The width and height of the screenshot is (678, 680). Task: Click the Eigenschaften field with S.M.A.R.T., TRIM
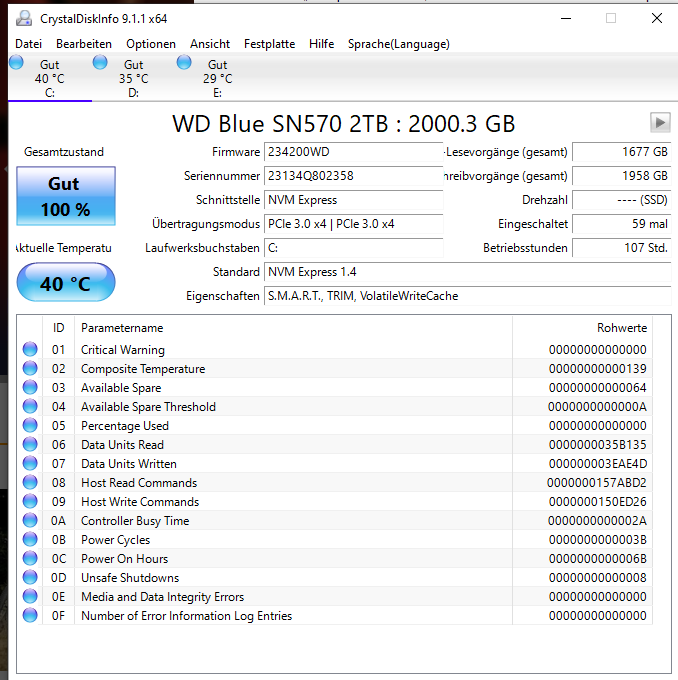pyautogui.click(x=468, y=296)
